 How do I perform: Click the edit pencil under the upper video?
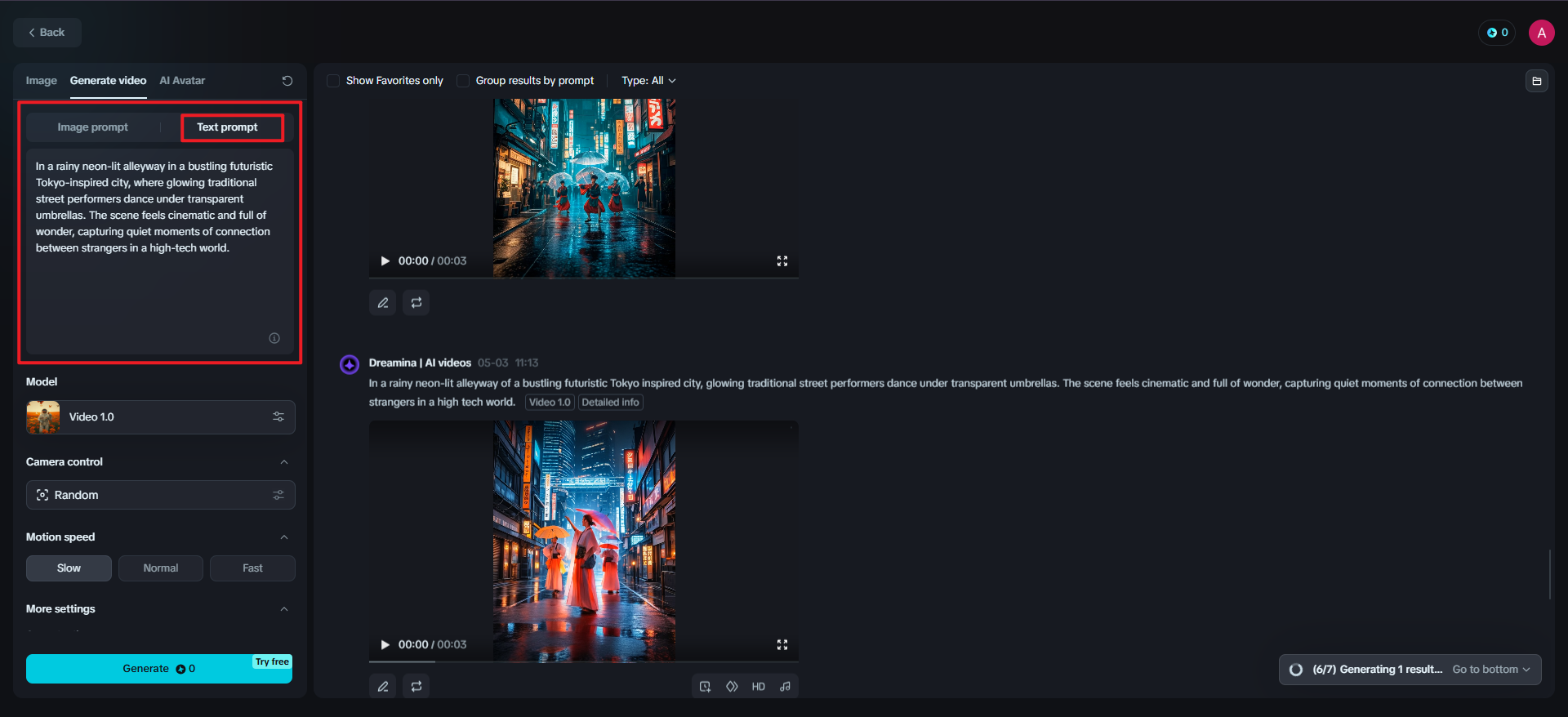click(383, 303)
